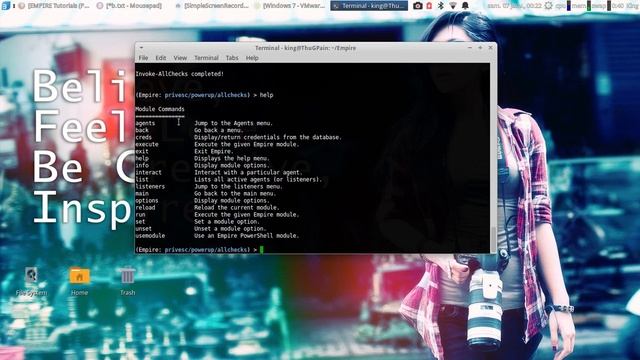Select Terminal taskbar button
The image size is (640, 360).
pos(369,6)
